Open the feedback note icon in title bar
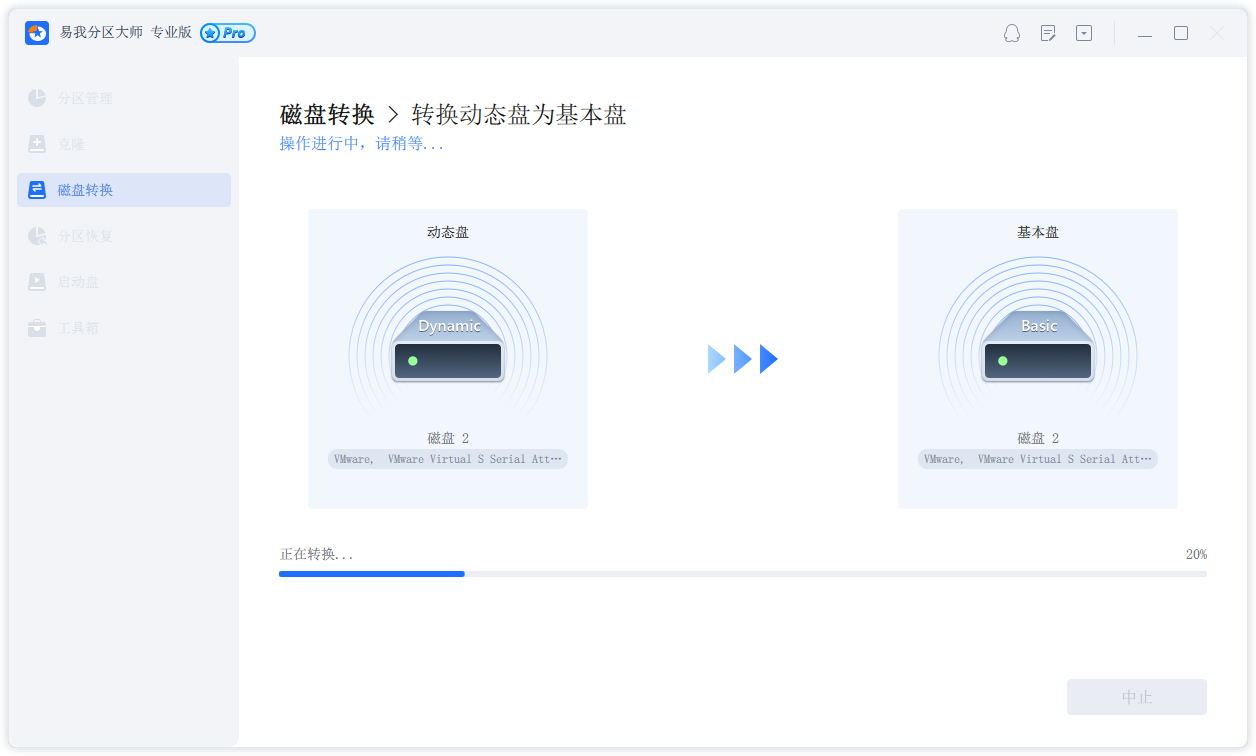 [1048, 33]
